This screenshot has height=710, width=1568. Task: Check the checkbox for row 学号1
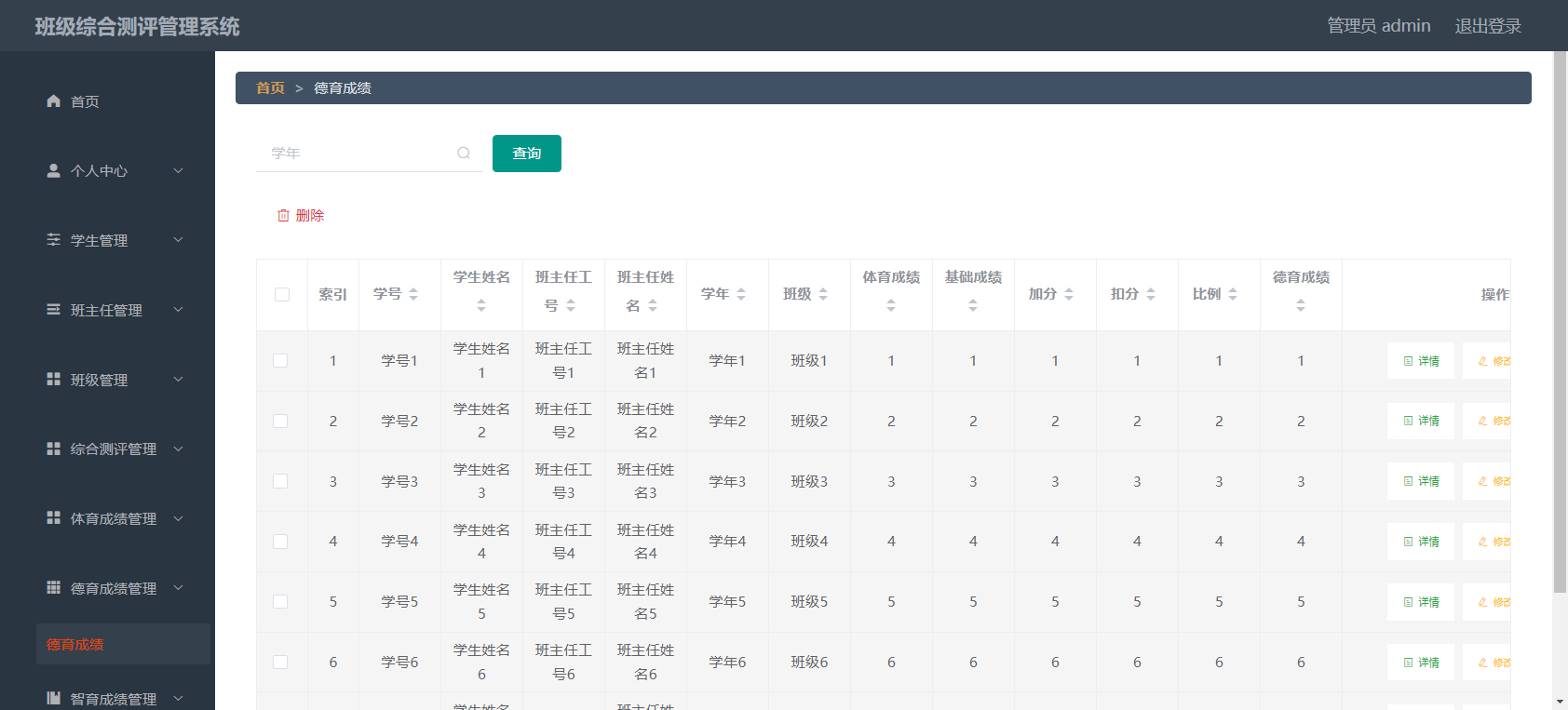pos(280,361)
